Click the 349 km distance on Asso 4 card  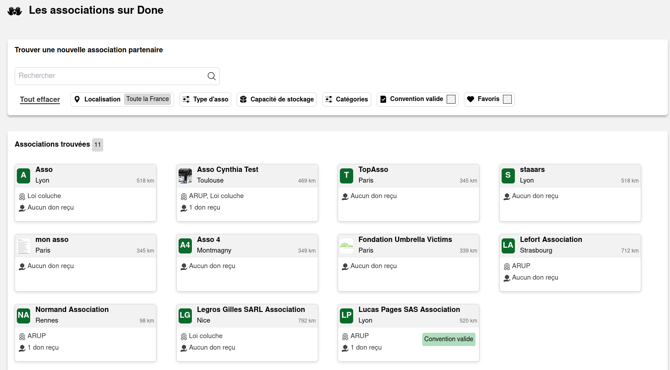tap(307, 251)
